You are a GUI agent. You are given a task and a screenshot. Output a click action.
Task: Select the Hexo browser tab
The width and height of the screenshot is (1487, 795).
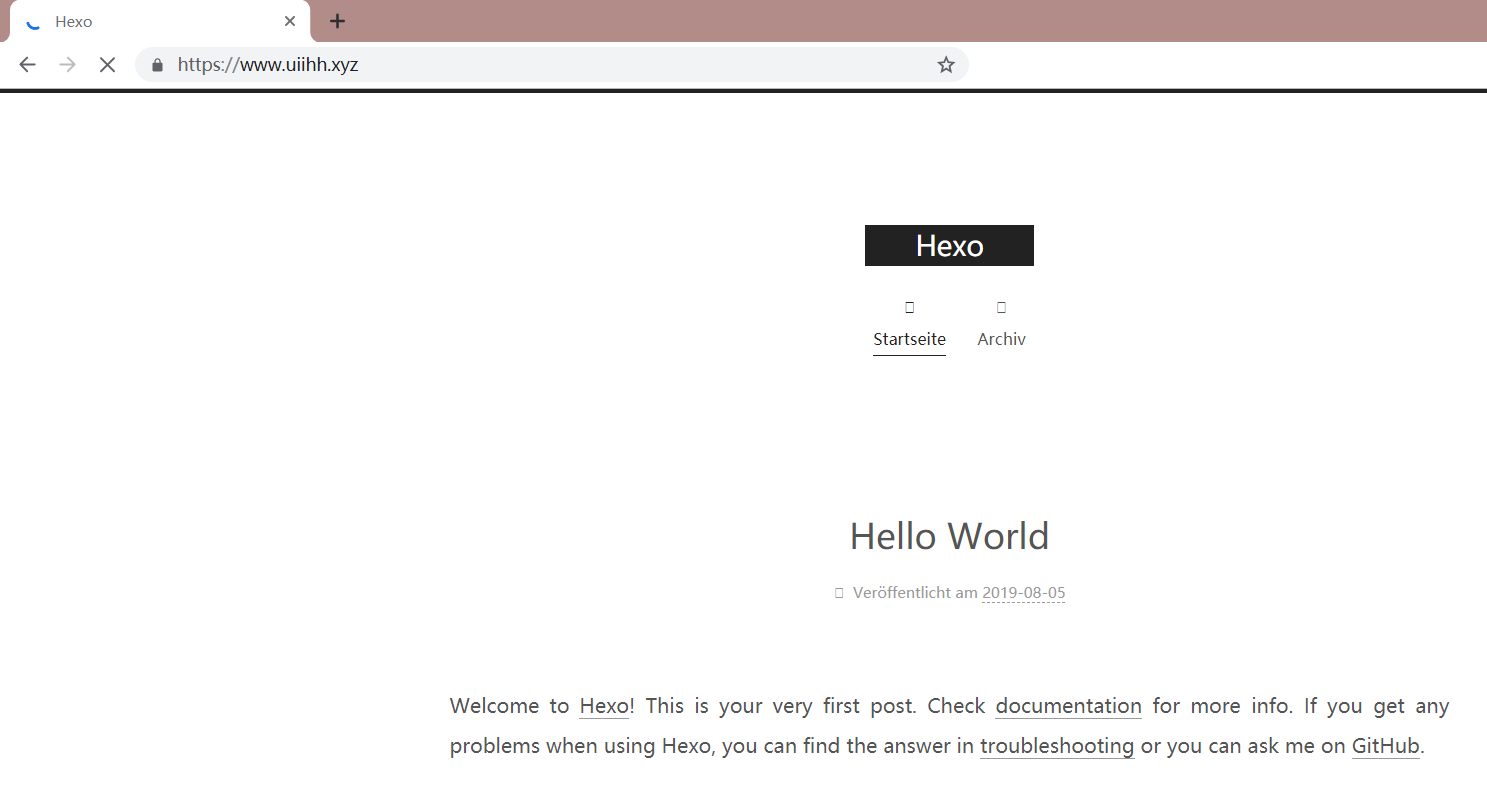pos(160,21)
